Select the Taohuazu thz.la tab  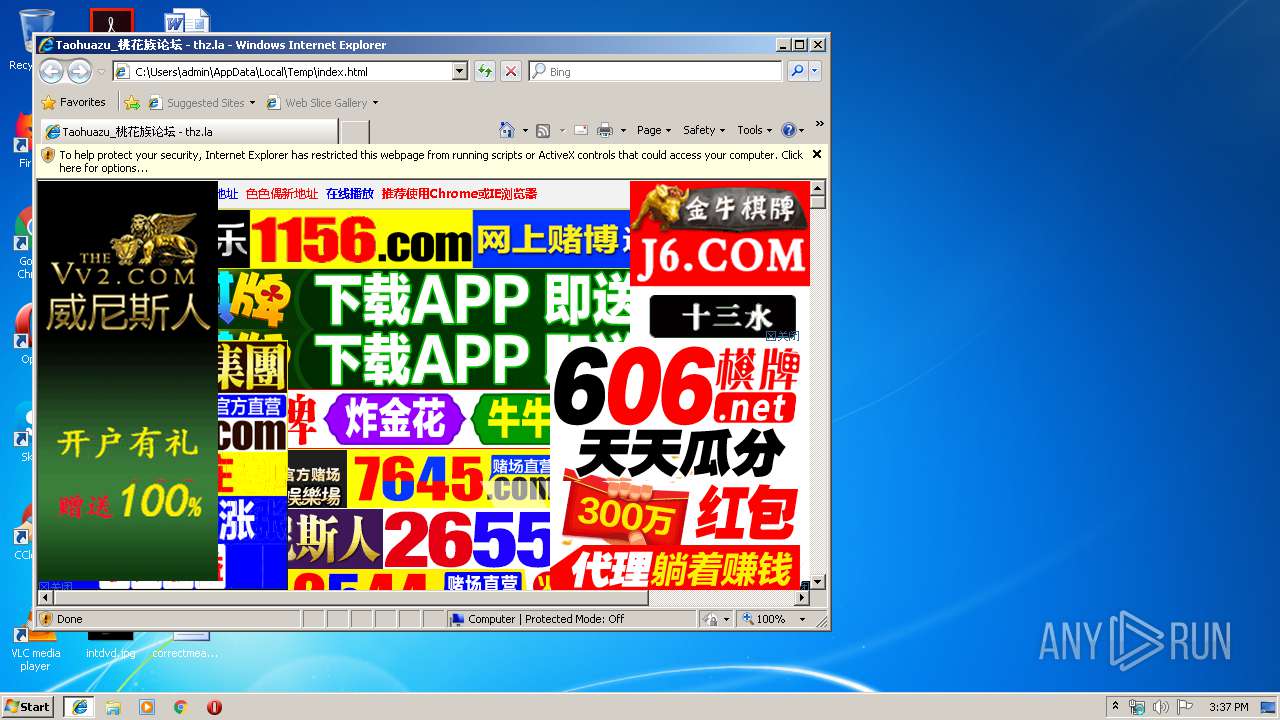coord(188,131)
